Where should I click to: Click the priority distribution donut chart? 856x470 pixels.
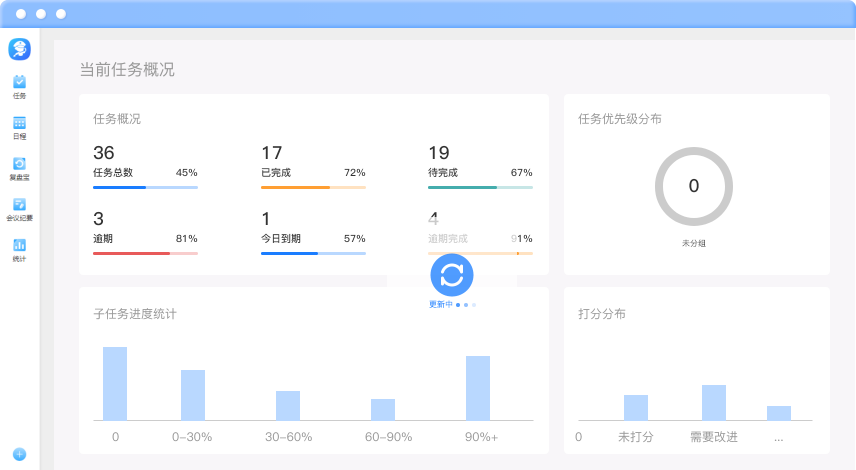click(693, 186)
